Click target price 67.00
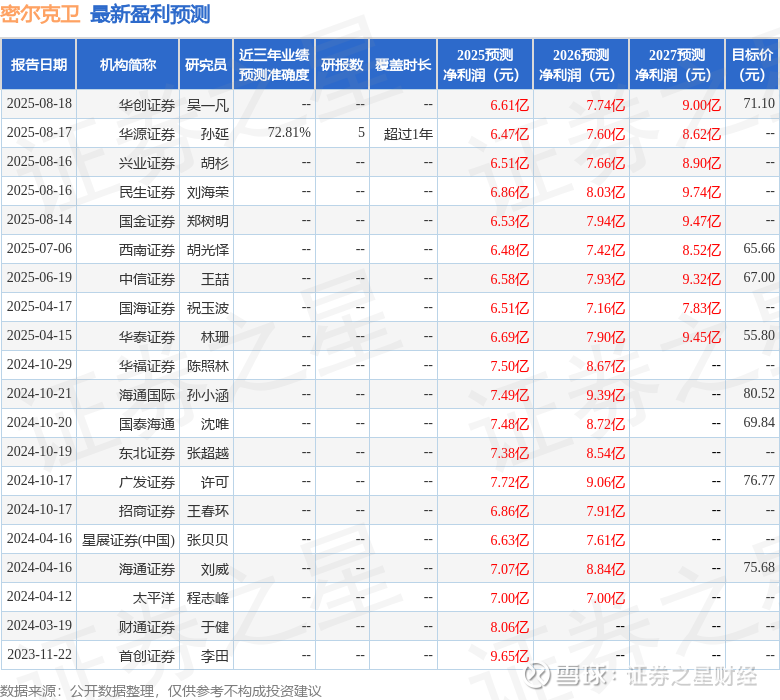This screenshot has width=780, height=700. (x=759, y=277)
